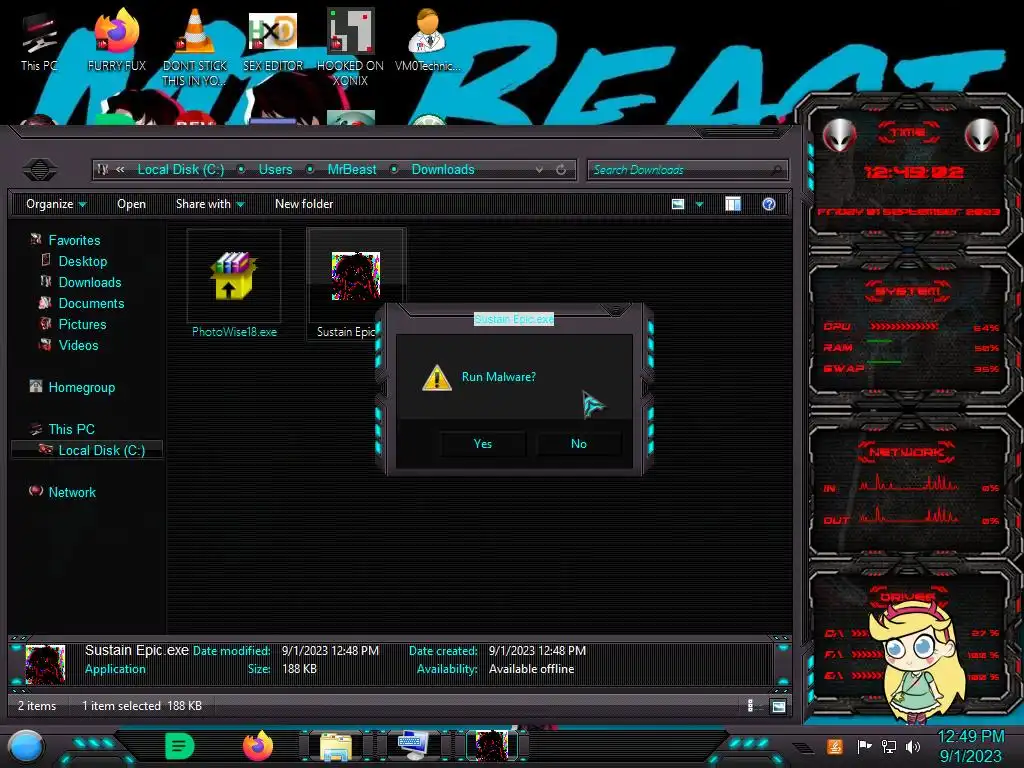This screenshot has height=768, width=1024.
Task: Change the view with the view icon
Action: pyautogui.click(x=678, y=204)
